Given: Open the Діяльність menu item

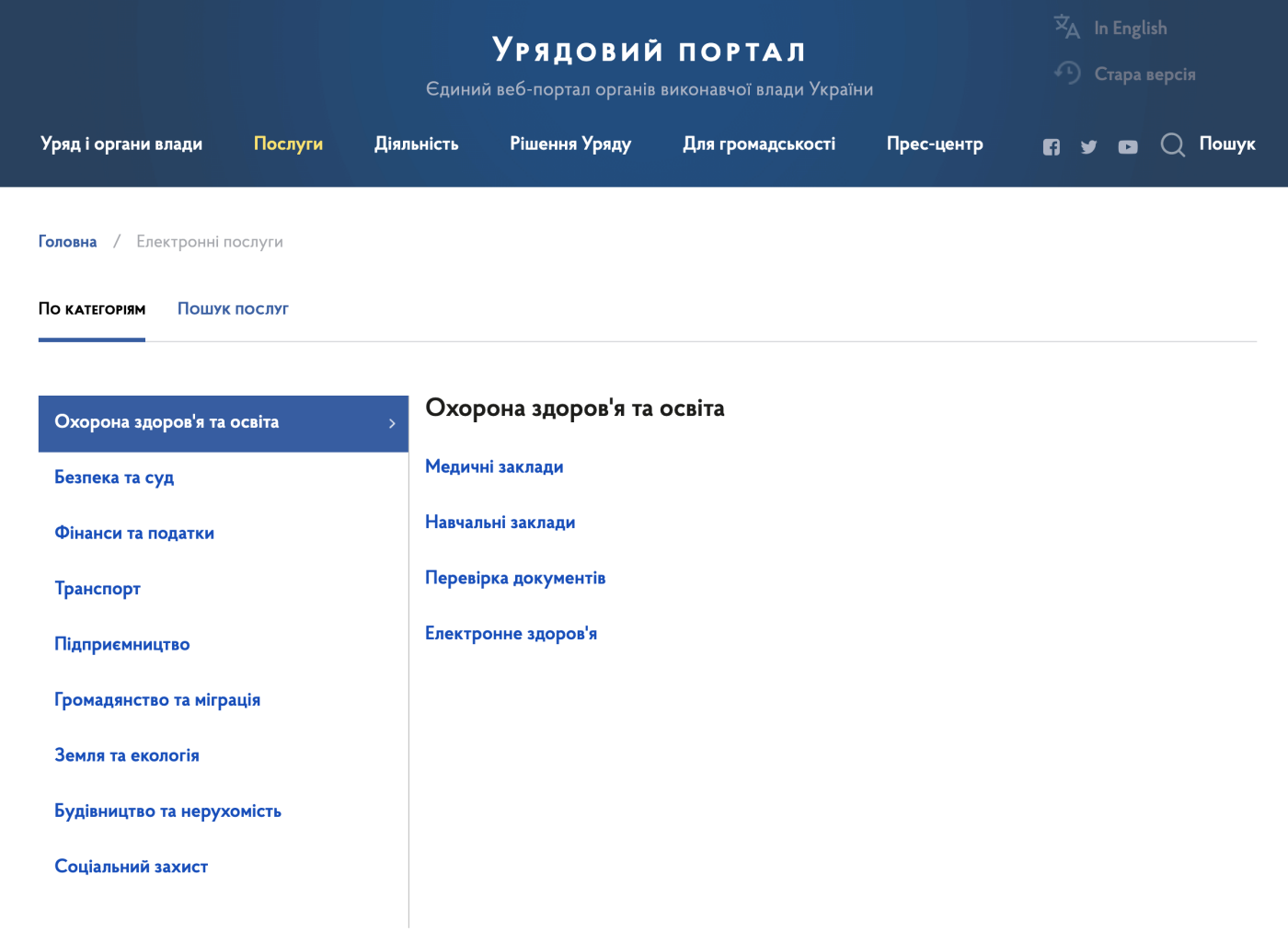Looking at the screenshot, I should [416, 144].
